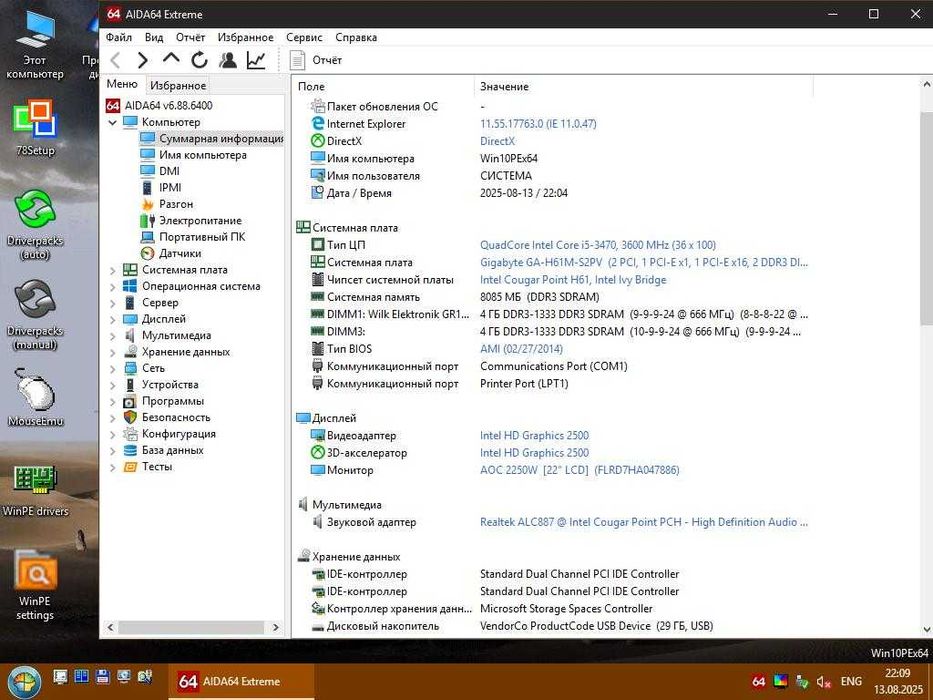Open the Справка menu
Viewport: 933px width, 700px height.
[356, 37]
